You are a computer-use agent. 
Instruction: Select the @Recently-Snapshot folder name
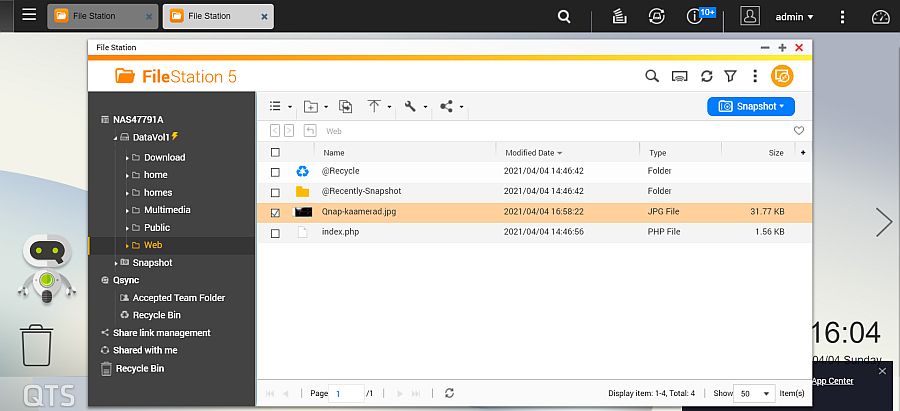click(361, 191)
